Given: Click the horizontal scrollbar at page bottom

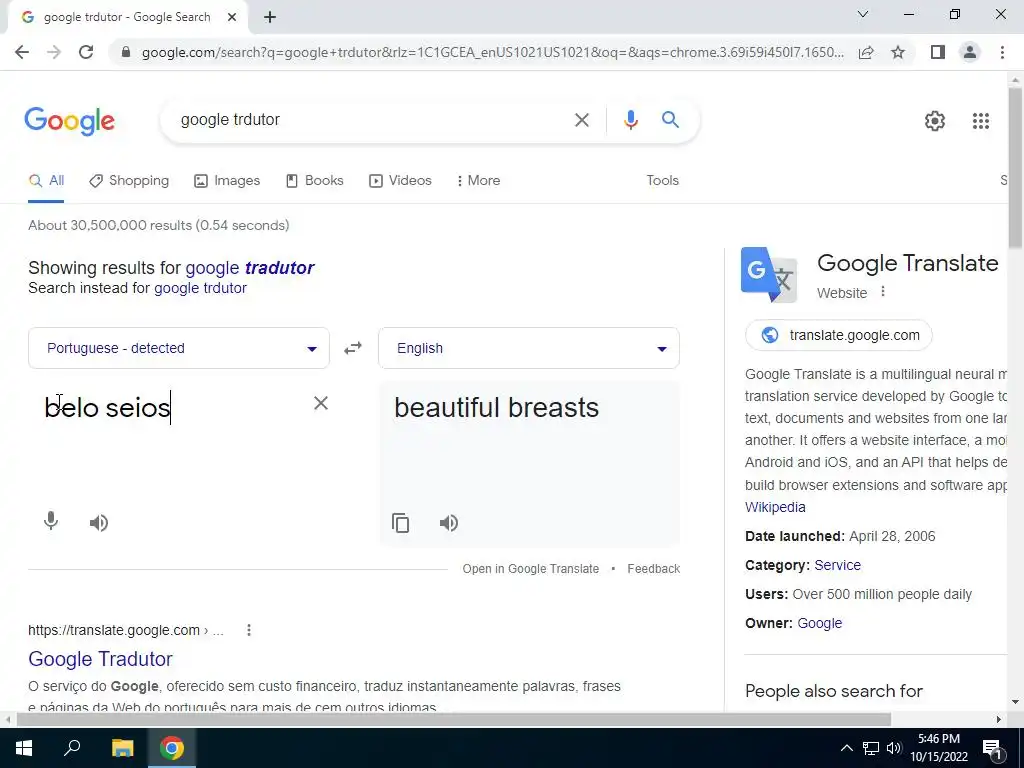Looking at the screenshot, I should (454, 720).
